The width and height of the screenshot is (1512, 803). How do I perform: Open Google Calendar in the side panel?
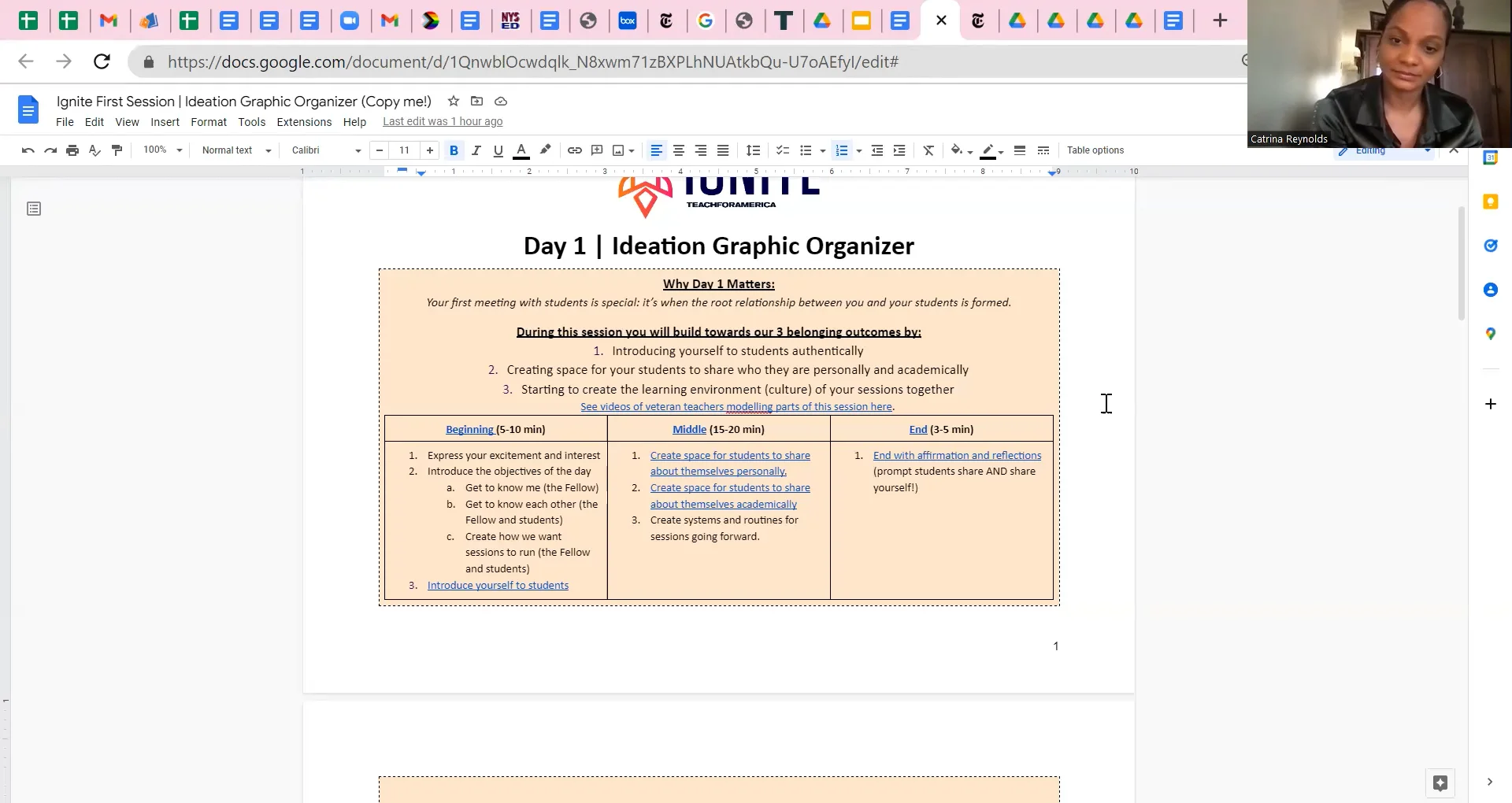pyautogui.click(x=1491, y=157)
